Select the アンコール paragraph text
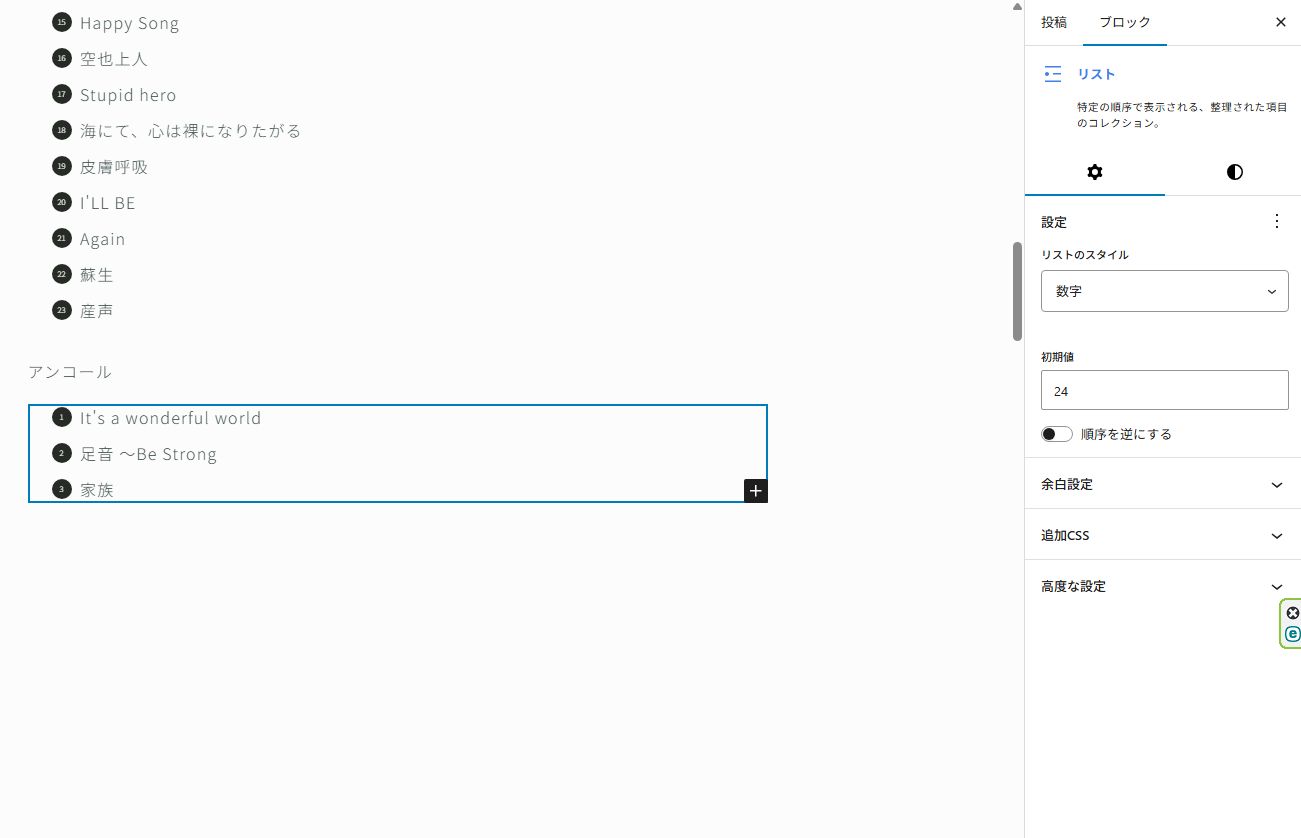The width and height of the screenshot is (1301, 838). (70, 372)
